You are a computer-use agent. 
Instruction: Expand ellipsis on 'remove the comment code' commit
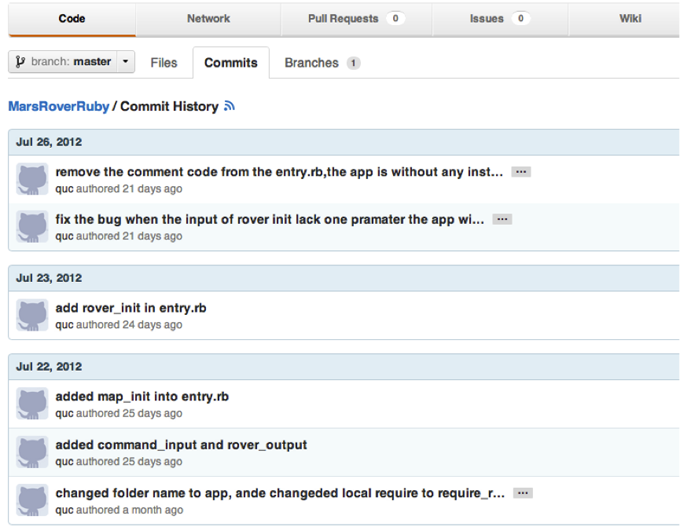click(521, 172)
